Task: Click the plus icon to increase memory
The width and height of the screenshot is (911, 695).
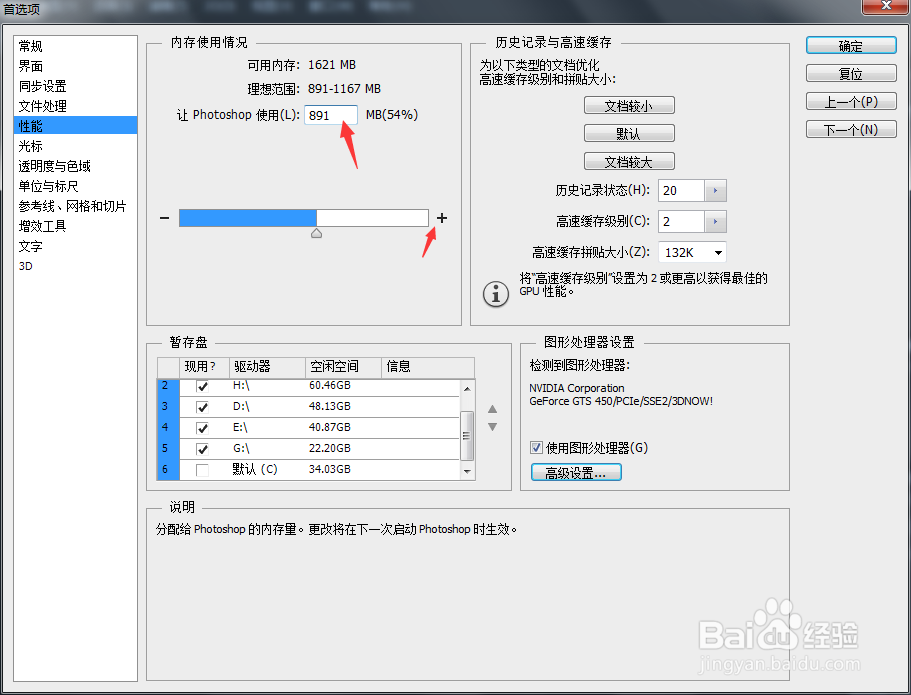Action: [442, 218]
